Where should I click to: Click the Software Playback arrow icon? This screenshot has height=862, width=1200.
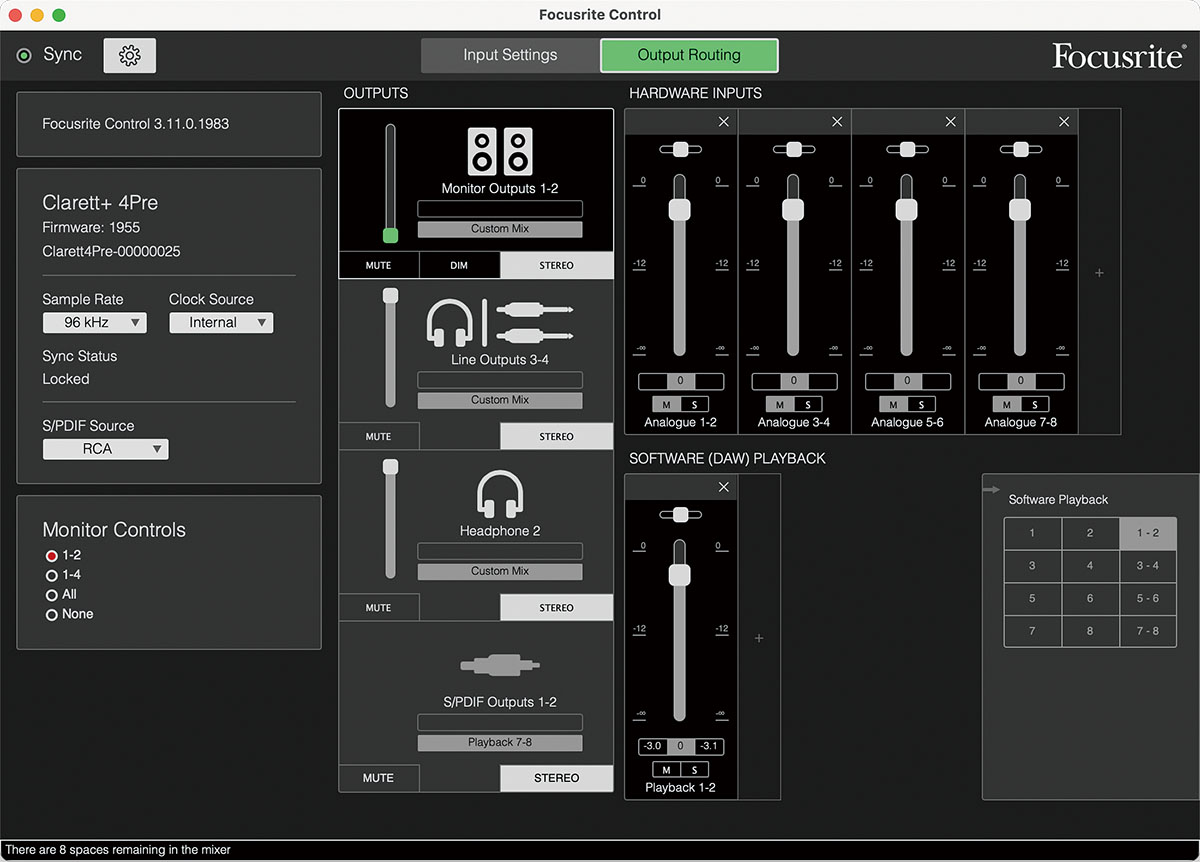tap(992, 490)
